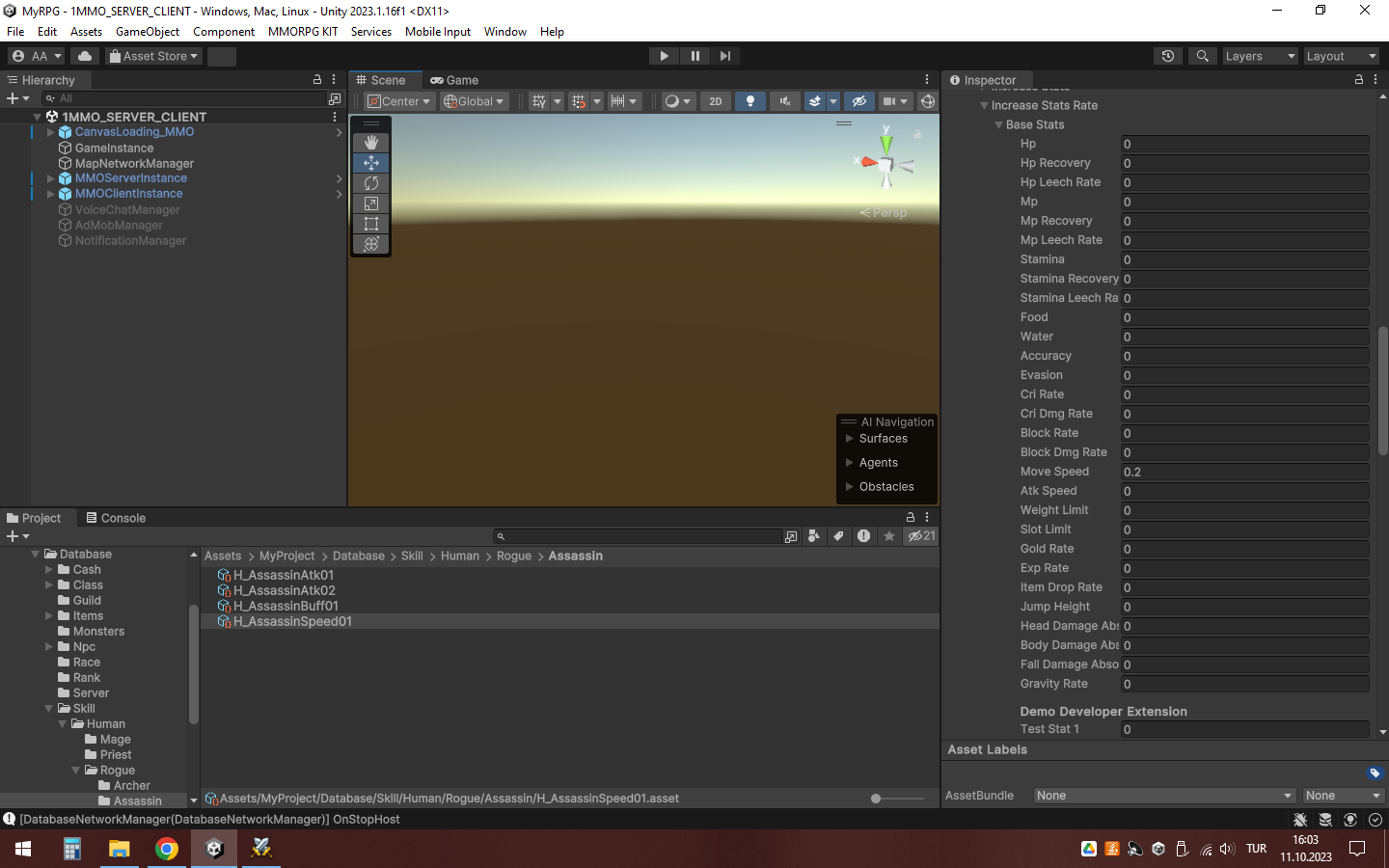
Task: Expand MMOServerInstance in the Hierarchy
Action: tap(50, 177)
